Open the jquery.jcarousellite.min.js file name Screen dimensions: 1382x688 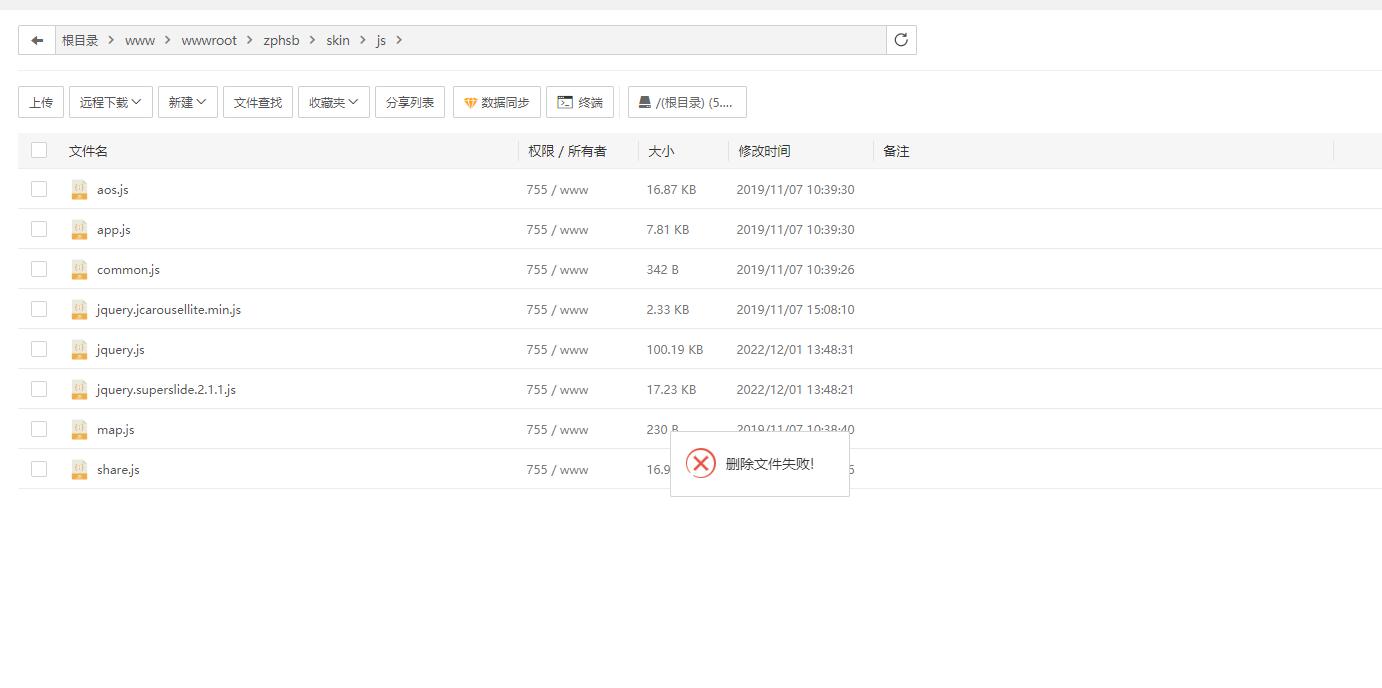(x=169, y=309)
